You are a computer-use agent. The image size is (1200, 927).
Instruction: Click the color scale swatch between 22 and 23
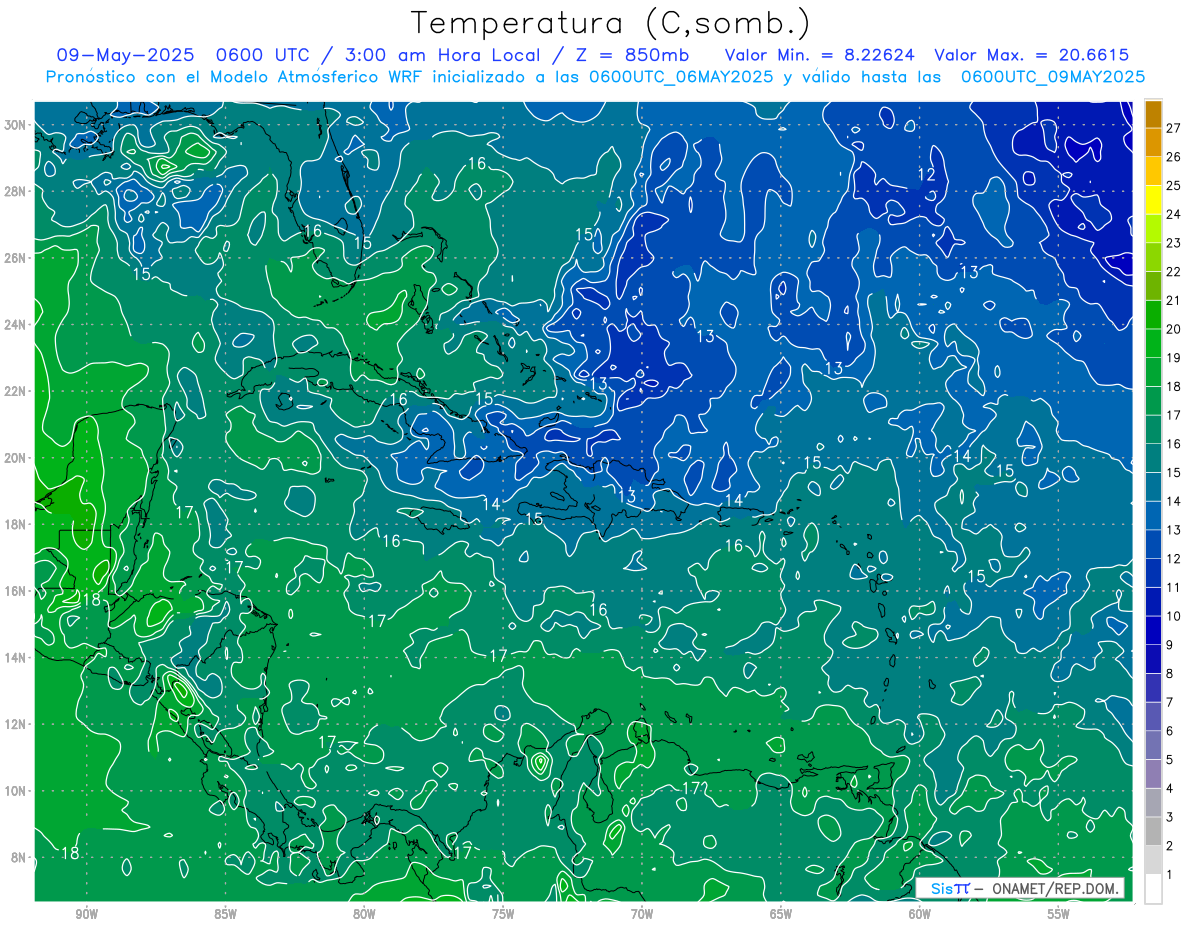pyautogui.click(x=1153, y=257)
